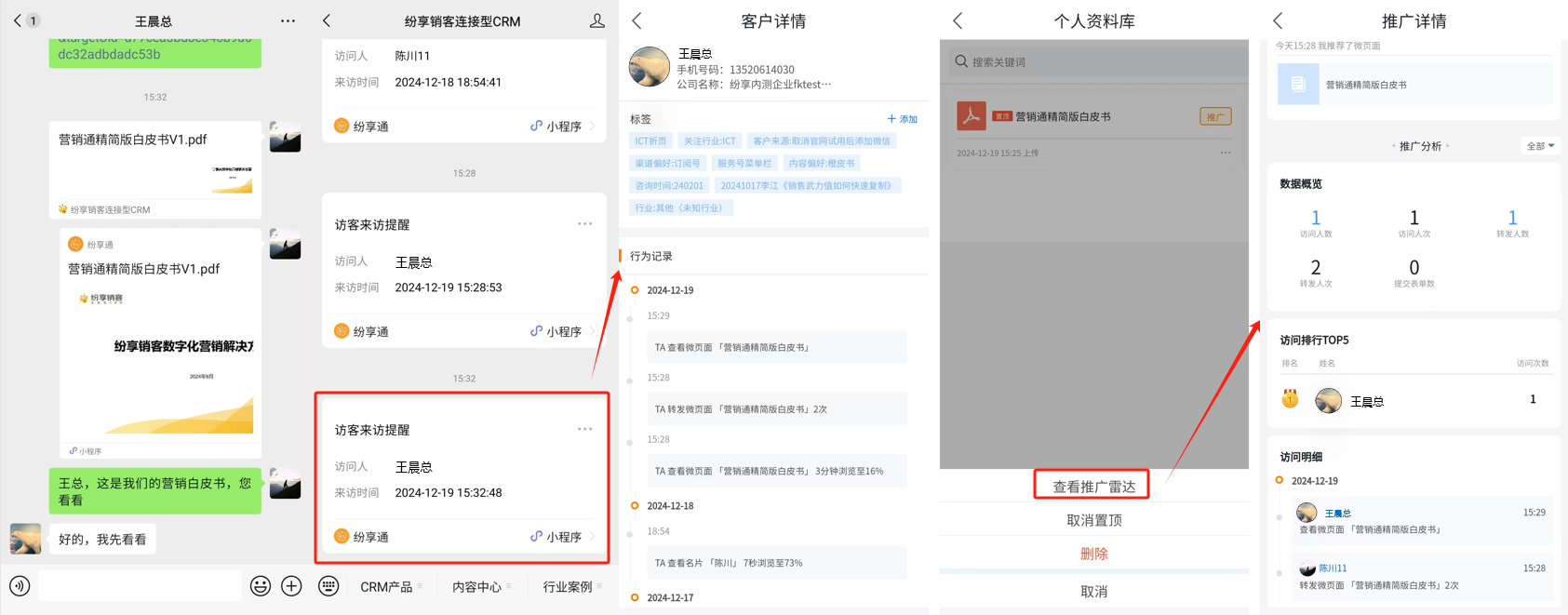This screenshot has width=1568, height=615.
Task: Go back from 个人资料库 screen
Action: (958, 20)
